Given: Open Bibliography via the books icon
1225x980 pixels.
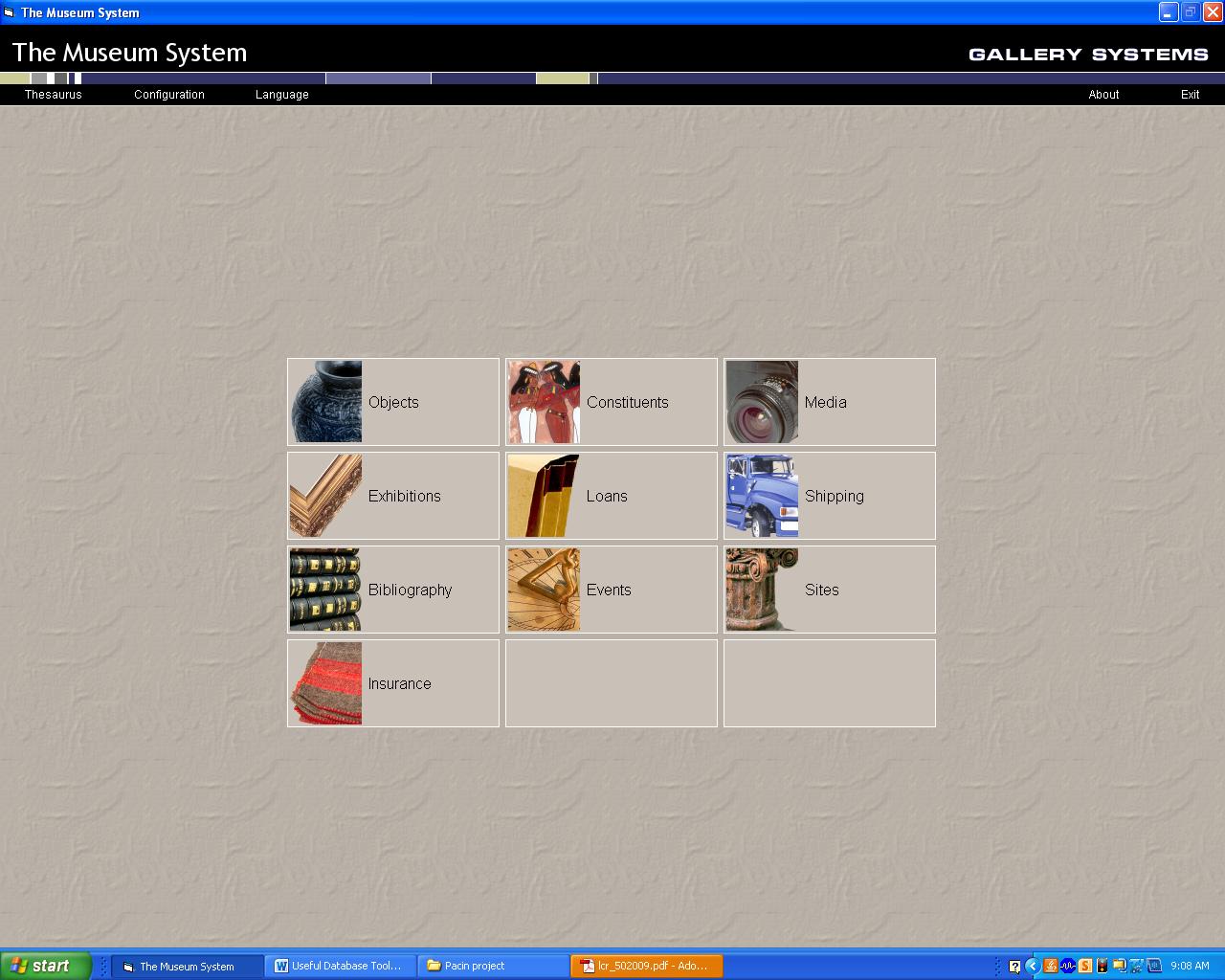Looking at the screenshot, I should pyautogui.click(x=326, y=590).
